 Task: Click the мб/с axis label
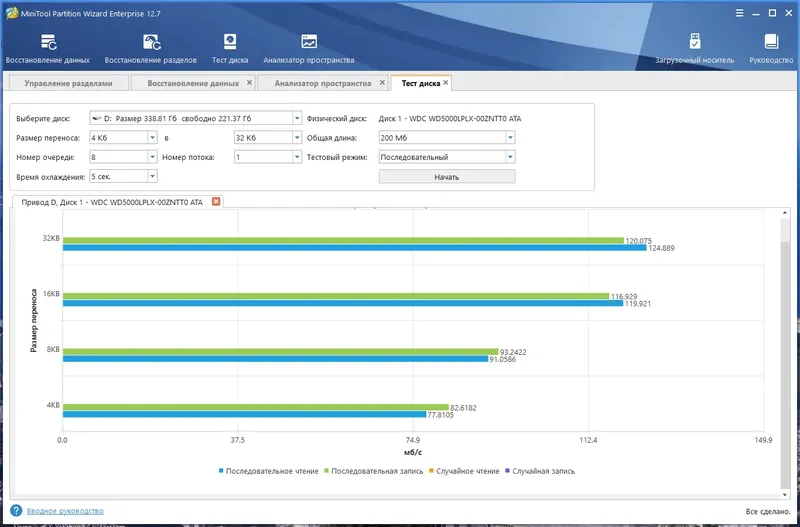coord(413,452)
